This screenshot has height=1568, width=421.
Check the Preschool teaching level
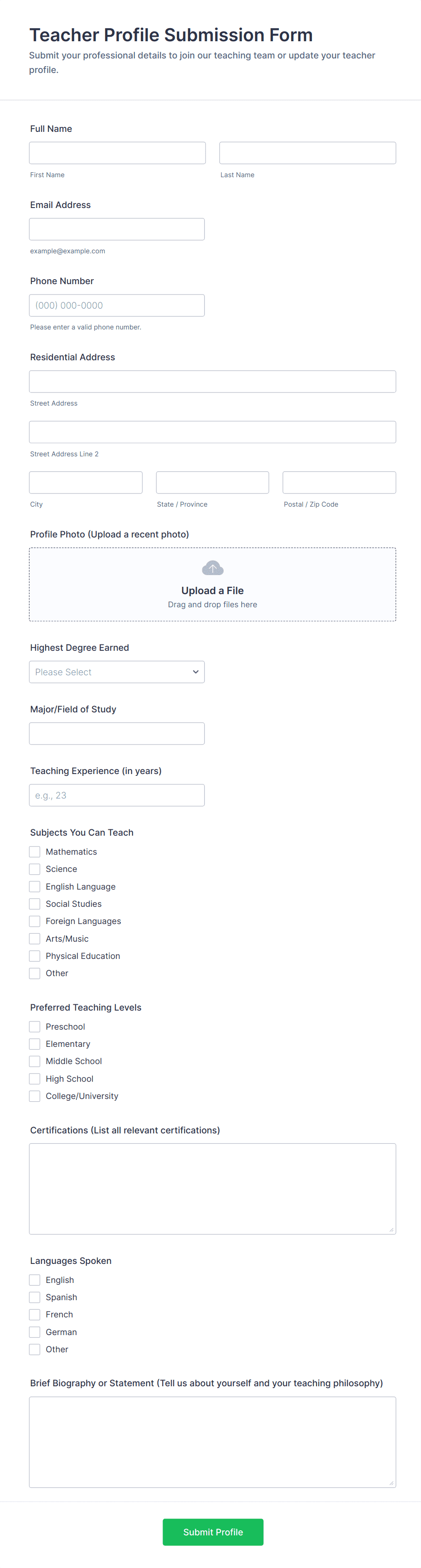pos(35,1026)
